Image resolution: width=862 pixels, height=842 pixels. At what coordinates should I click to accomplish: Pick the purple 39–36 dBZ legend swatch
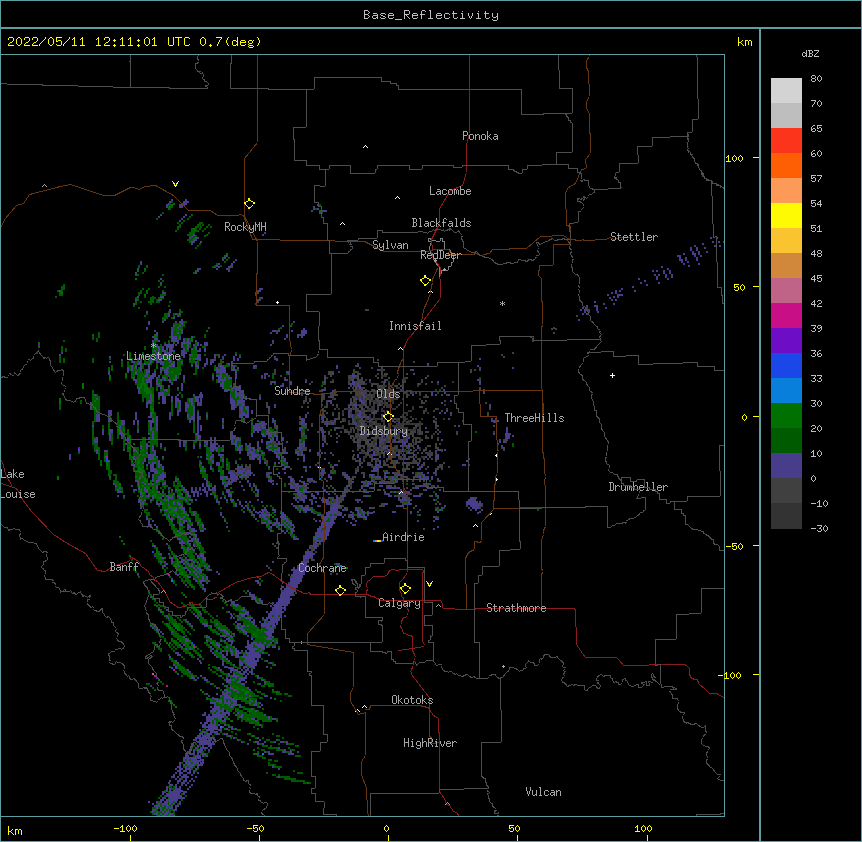[x=786, y=341]
